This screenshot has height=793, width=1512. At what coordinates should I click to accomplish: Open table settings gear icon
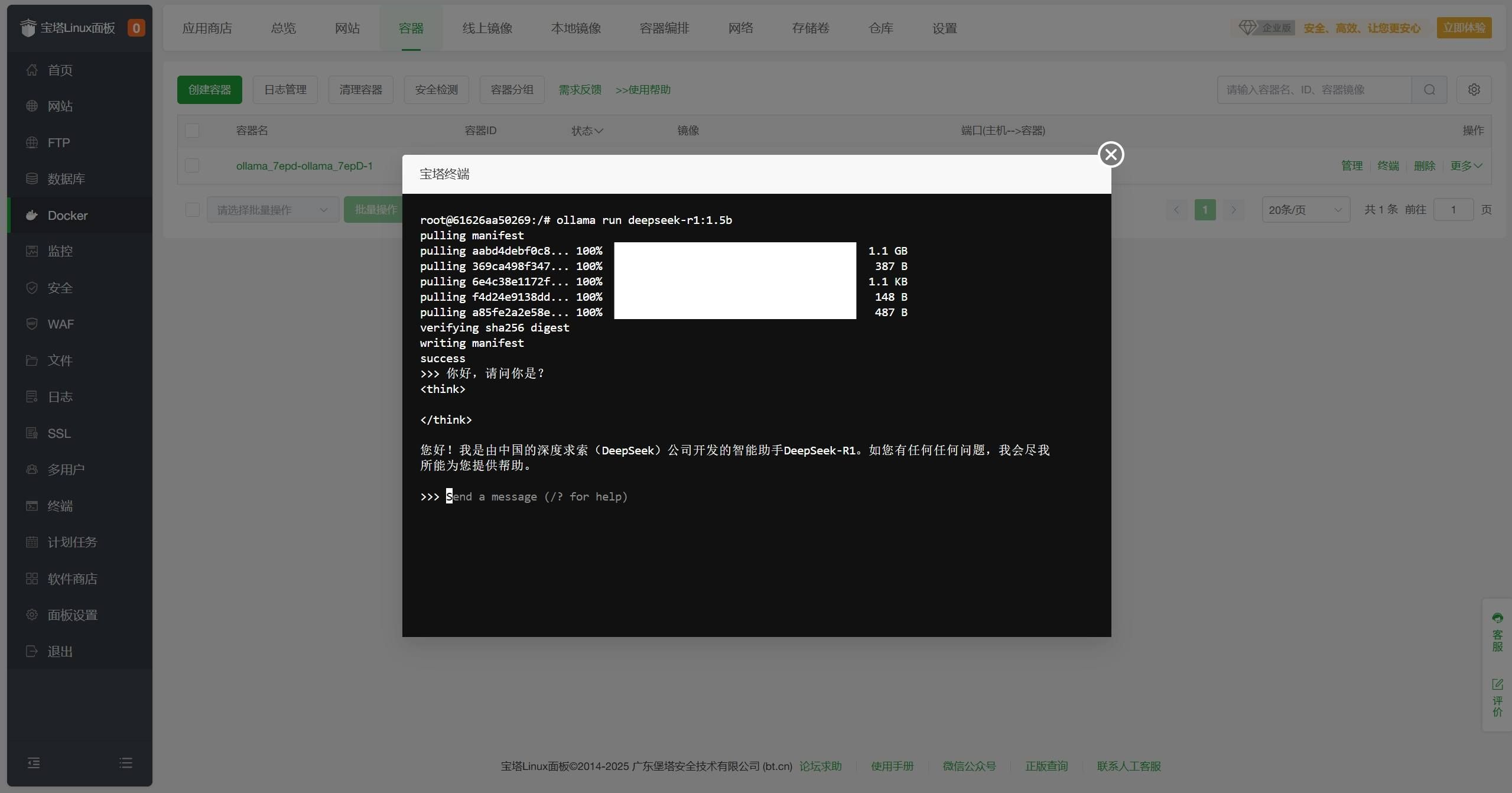click(x=1474, y=90)
